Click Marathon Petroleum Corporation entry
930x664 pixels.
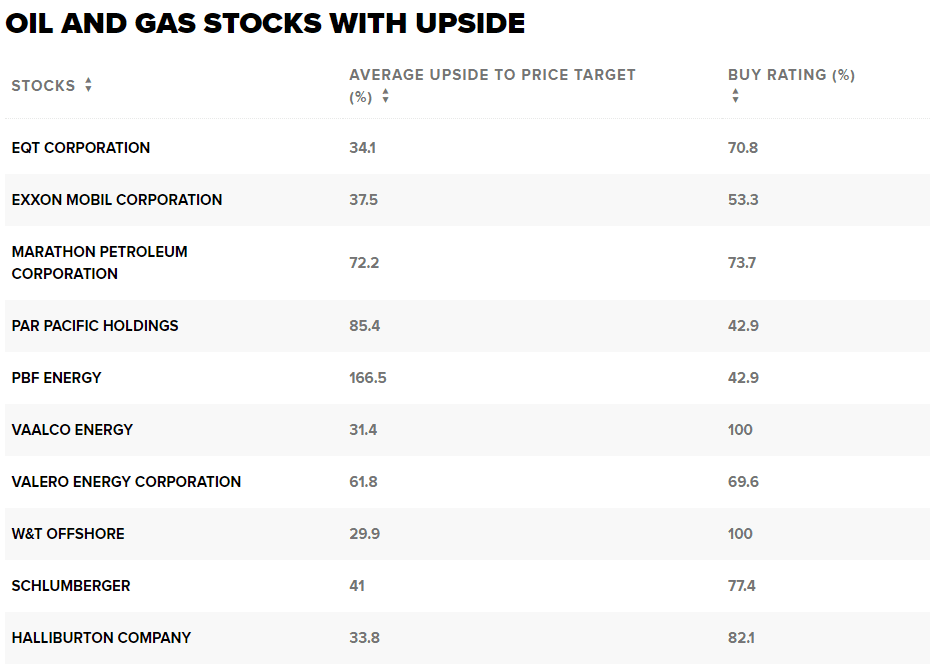[x=99, y=262]
